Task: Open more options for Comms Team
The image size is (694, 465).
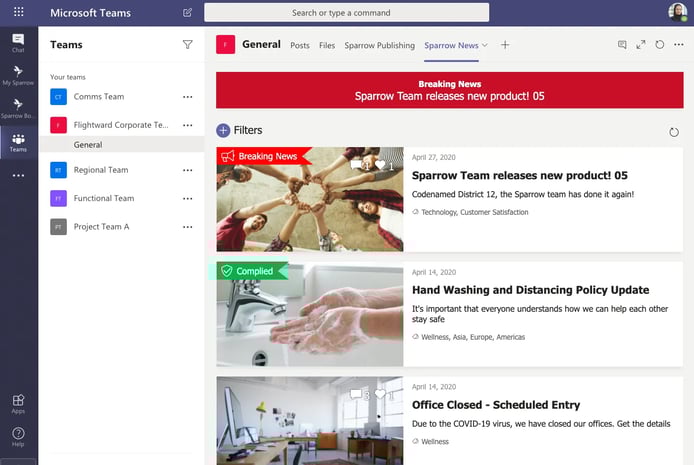Action: tap(187, 97)
